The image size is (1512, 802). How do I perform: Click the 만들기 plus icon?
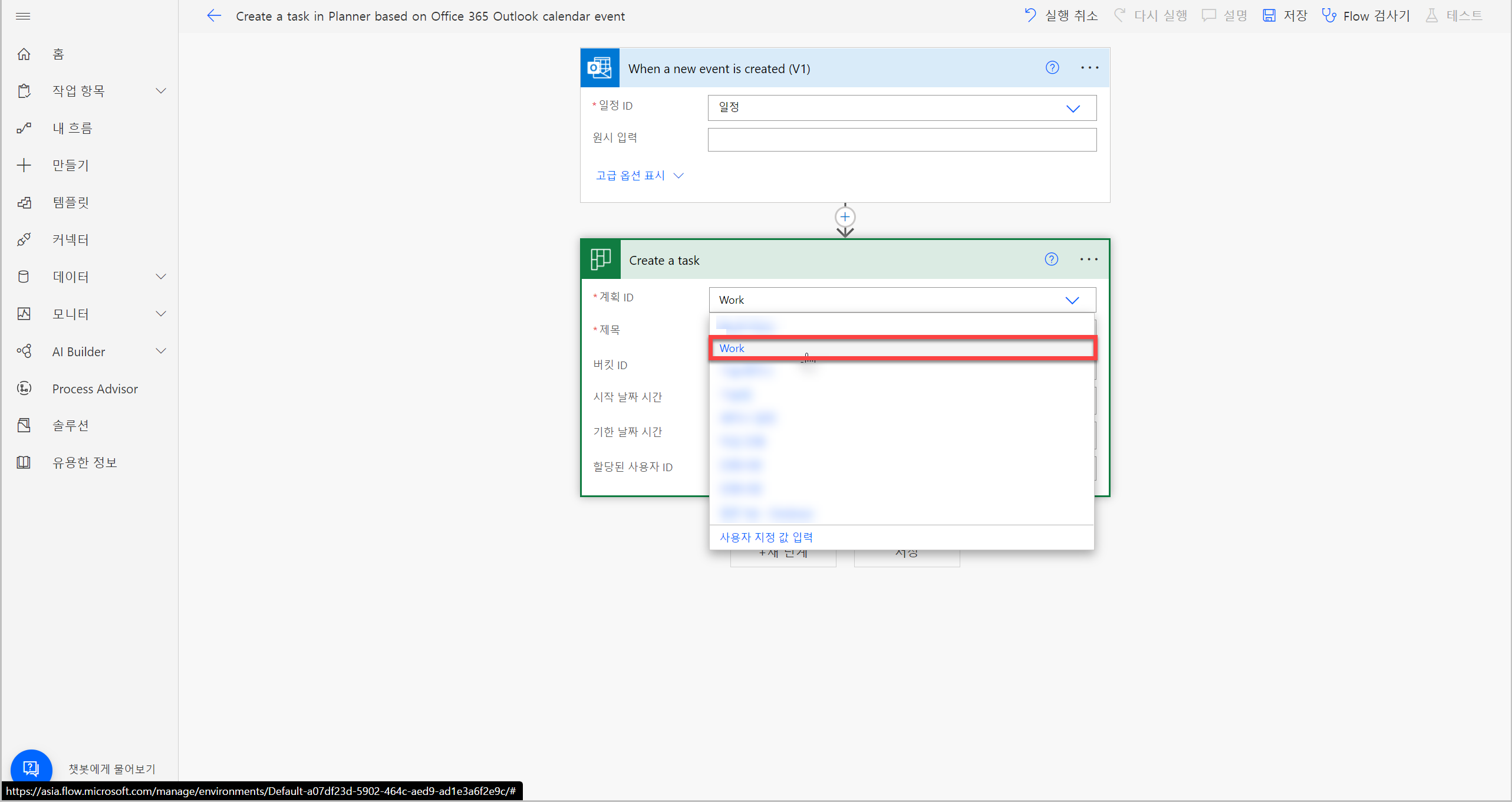click(24, 165)
